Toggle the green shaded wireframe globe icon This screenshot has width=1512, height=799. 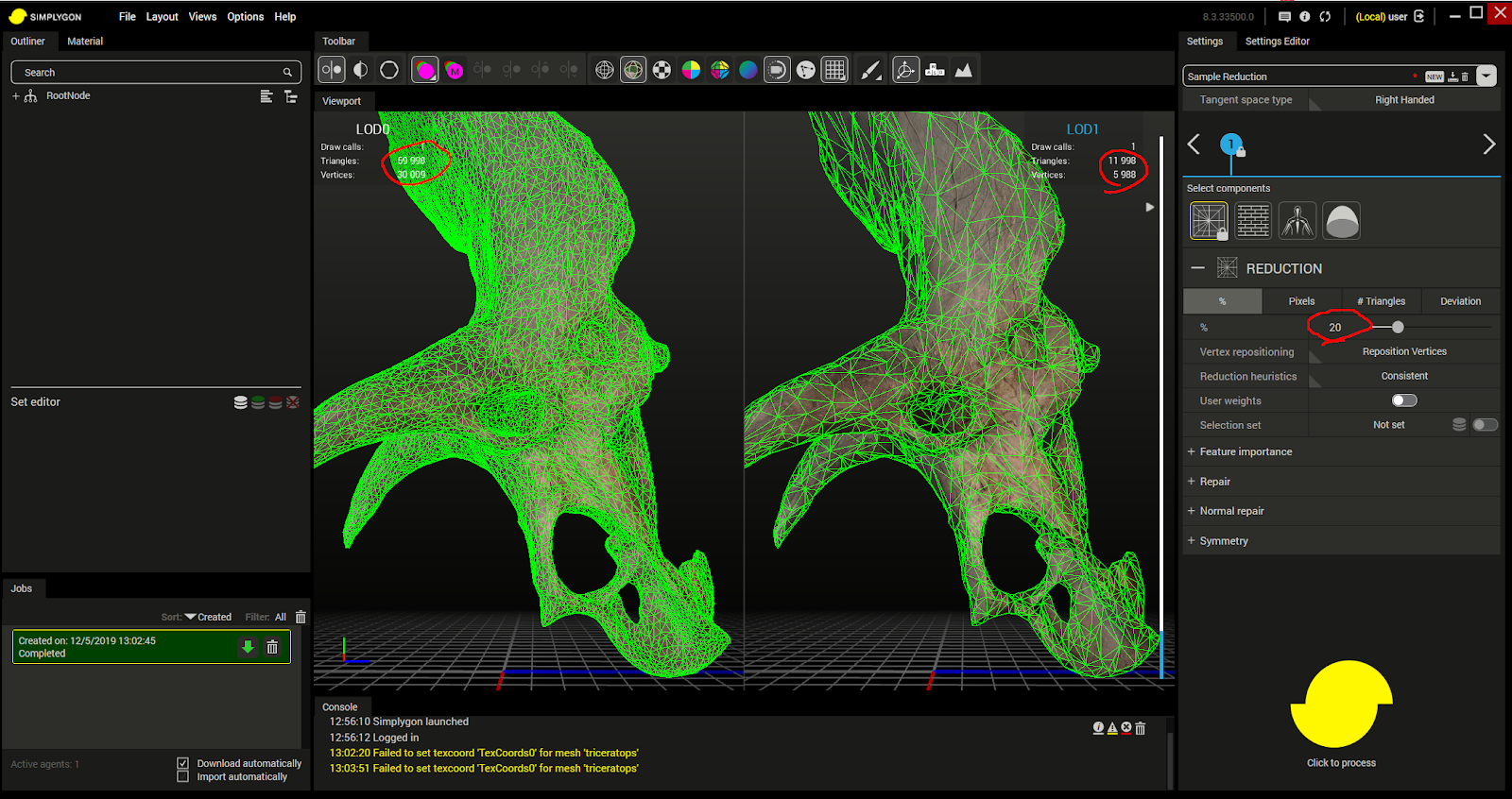633,70
